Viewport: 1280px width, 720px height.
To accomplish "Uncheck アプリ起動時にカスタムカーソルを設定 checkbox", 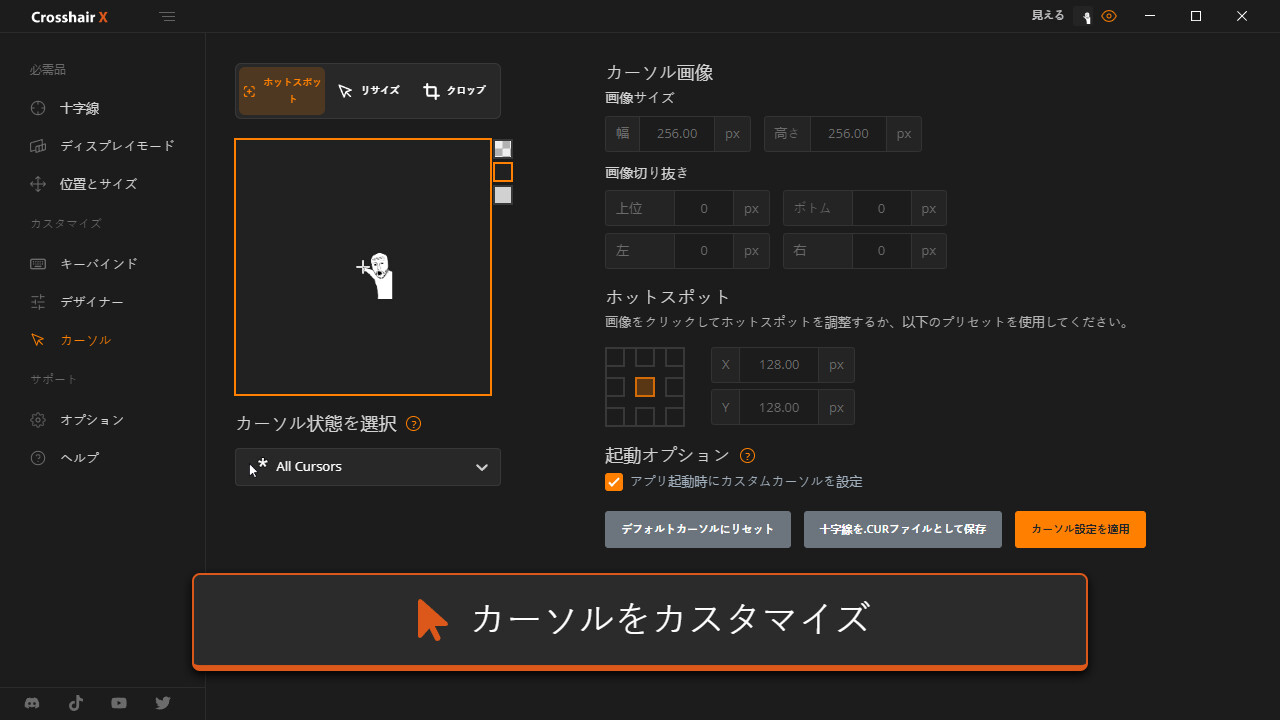I will [614, 482].
